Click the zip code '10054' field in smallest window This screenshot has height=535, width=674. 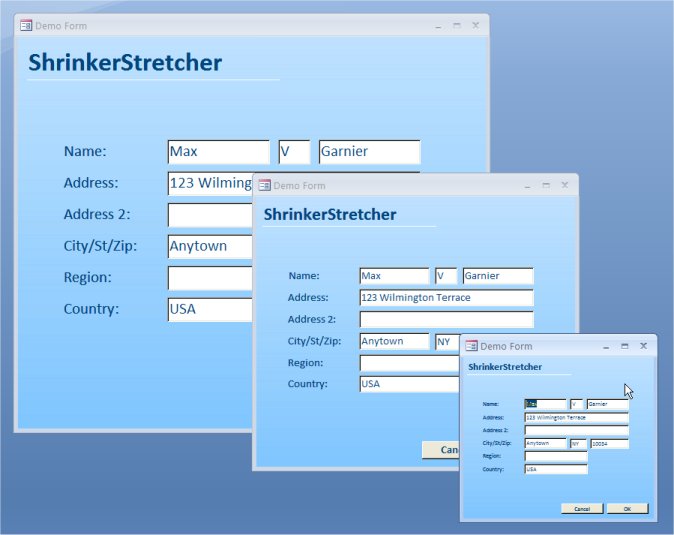[610, 443]
